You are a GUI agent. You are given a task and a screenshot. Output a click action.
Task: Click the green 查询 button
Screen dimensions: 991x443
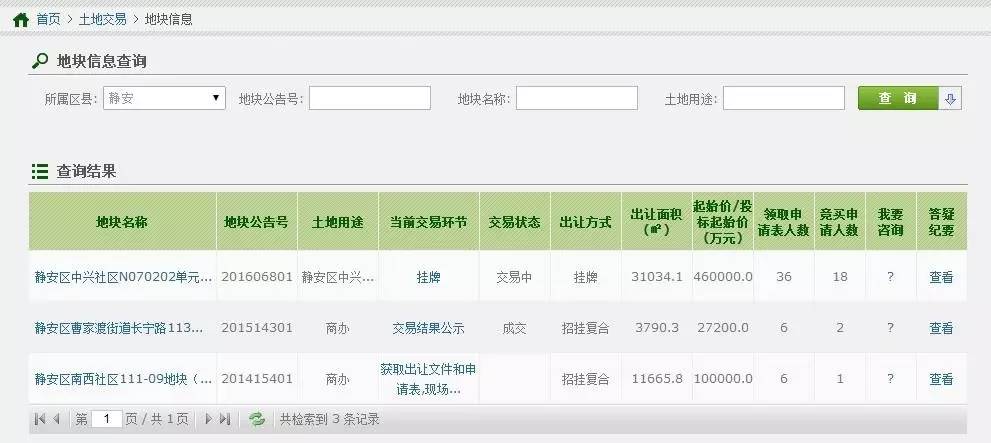pos(897,98)
